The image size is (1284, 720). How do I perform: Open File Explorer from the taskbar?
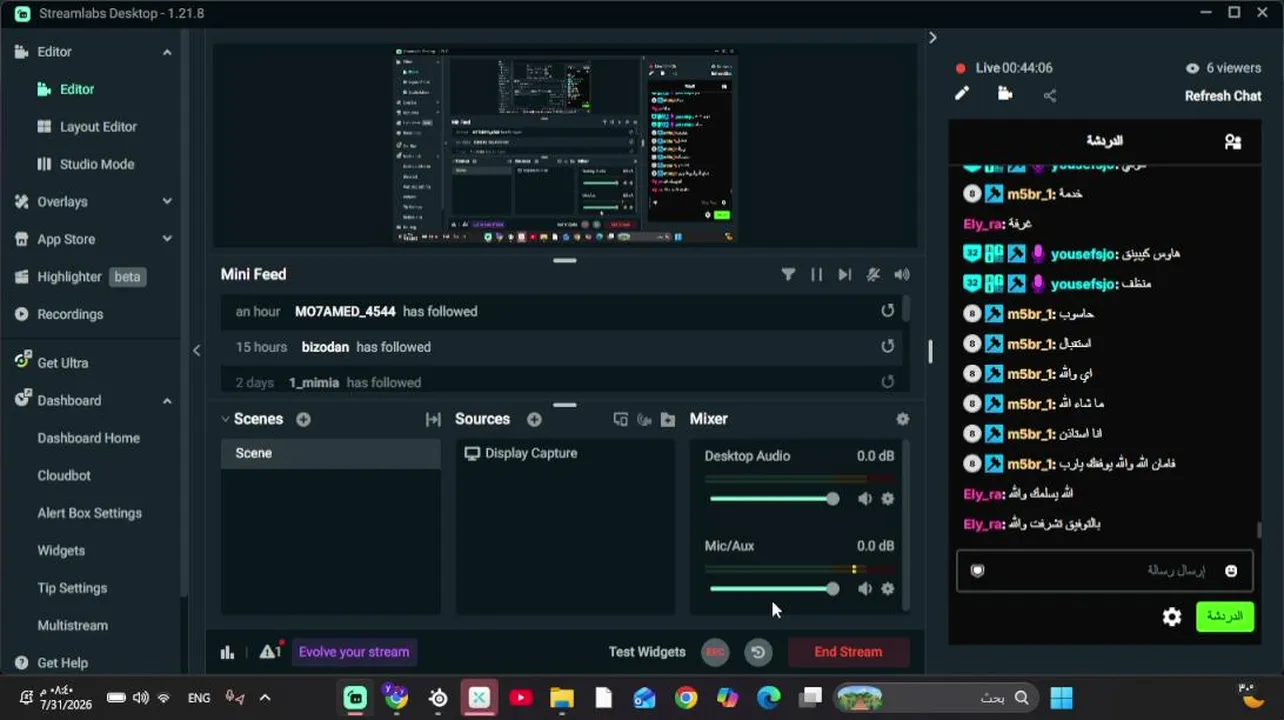562,697
